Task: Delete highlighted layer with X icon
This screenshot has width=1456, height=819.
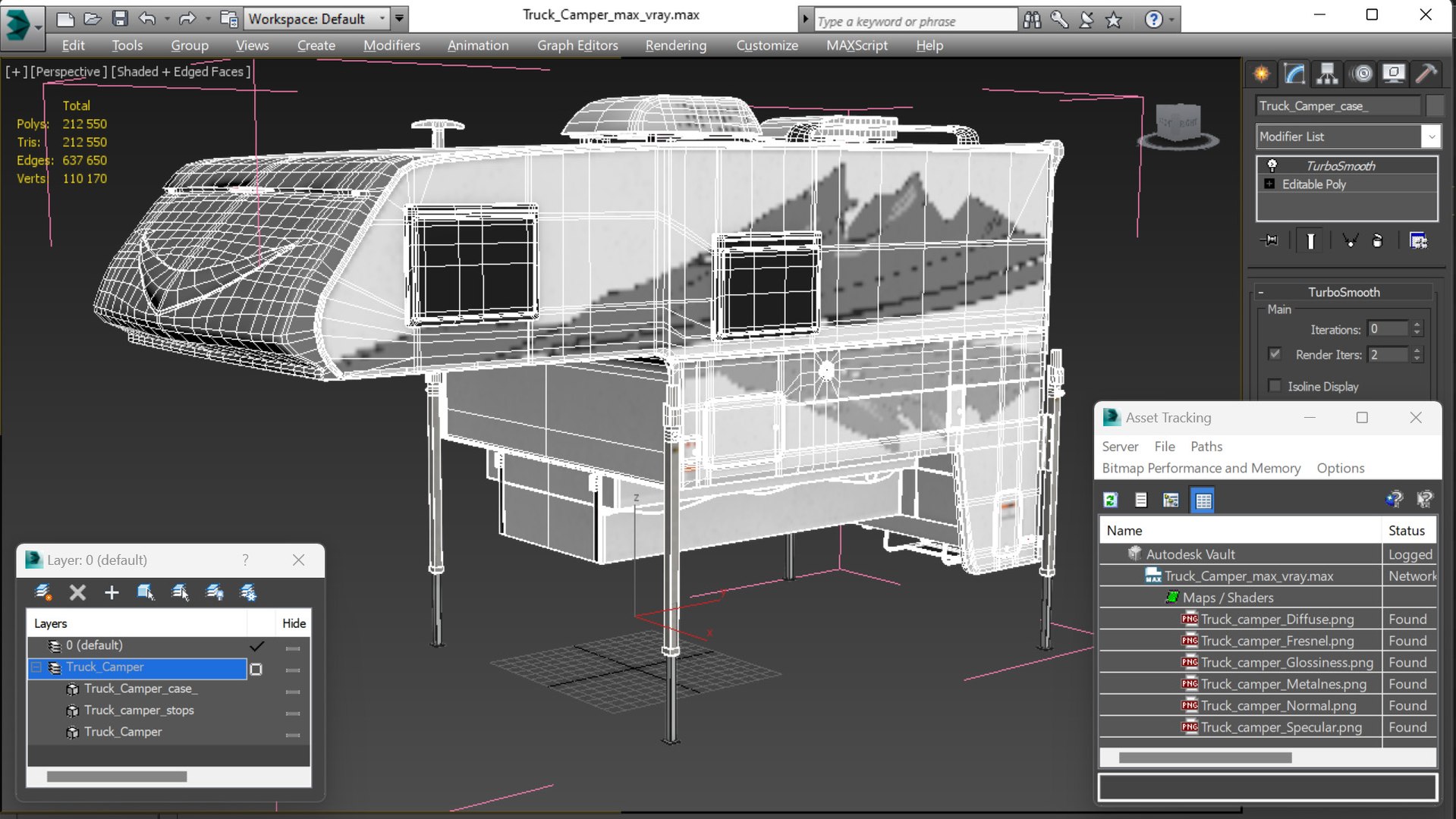Action: [x=77, y=592]
